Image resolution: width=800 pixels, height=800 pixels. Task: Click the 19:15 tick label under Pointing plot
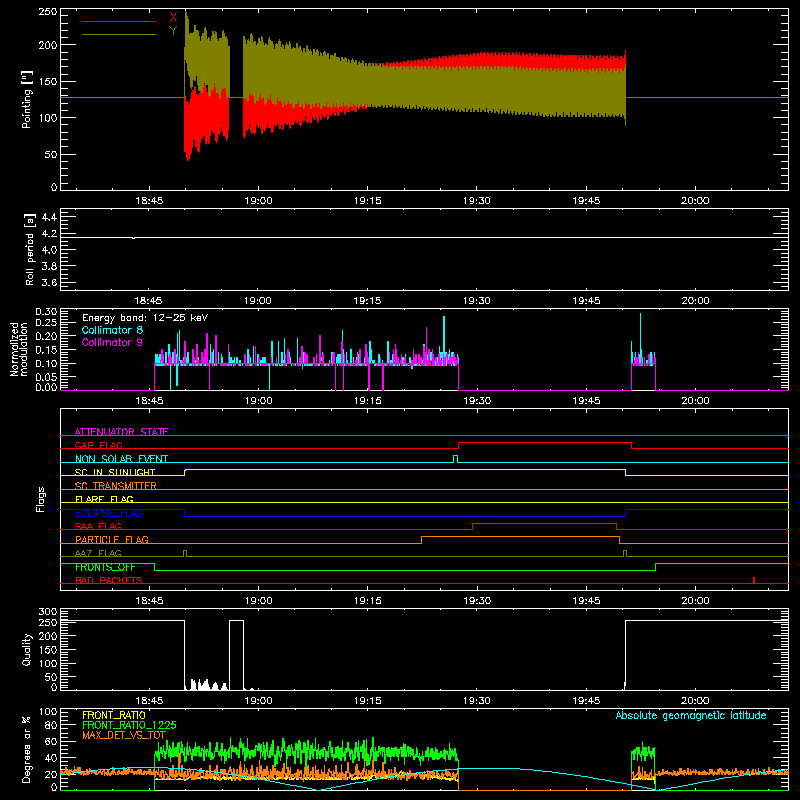[367, 201]
